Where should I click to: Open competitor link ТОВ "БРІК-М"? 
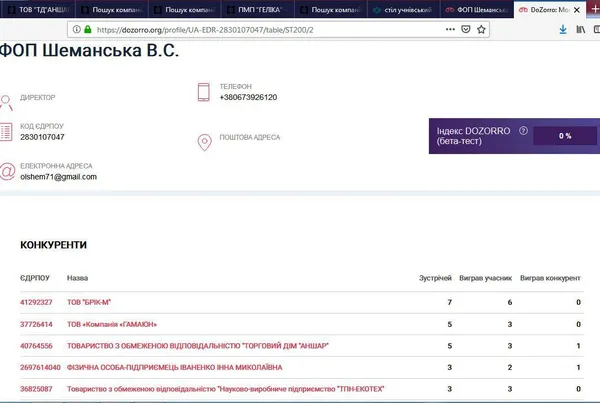tap(89, 302)
